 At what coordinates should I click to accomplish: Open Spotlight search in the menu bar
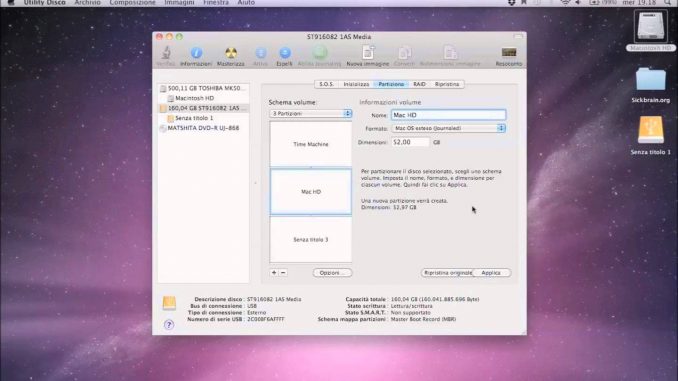(668, 3)
